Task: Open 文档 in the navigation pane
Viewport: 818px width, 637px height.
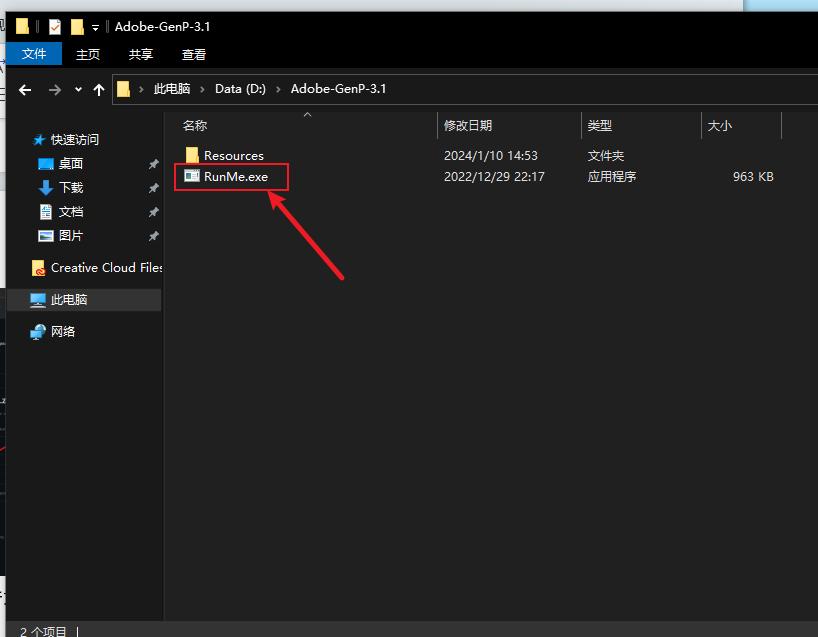Action: tap(71, 212)
